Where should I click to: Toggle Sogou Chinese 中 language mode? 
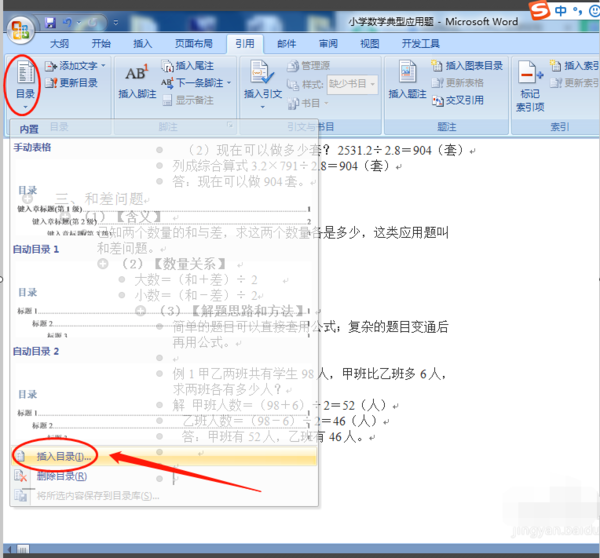(x=561, y=11)
